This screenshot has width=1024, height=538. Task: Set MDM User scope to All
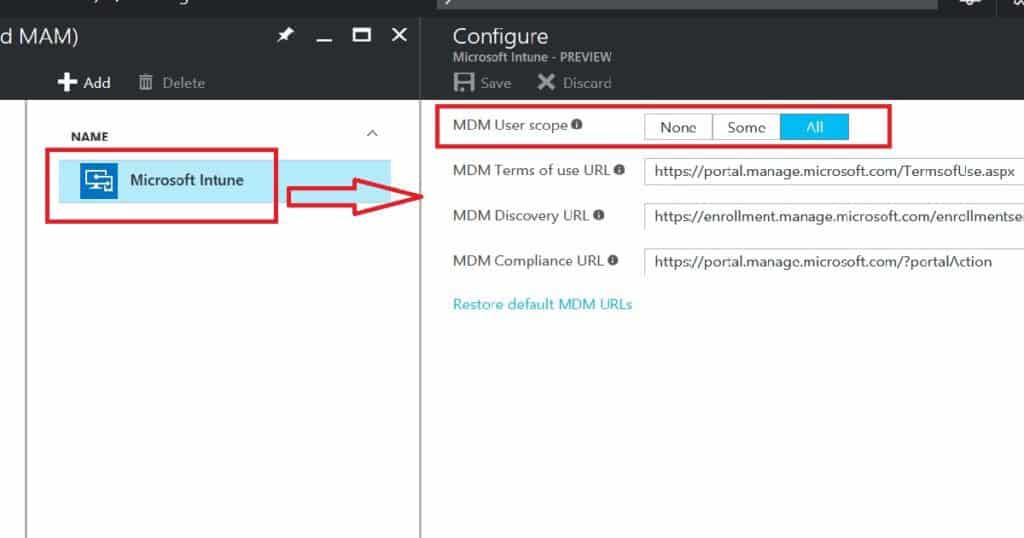[x=814, y=127]
